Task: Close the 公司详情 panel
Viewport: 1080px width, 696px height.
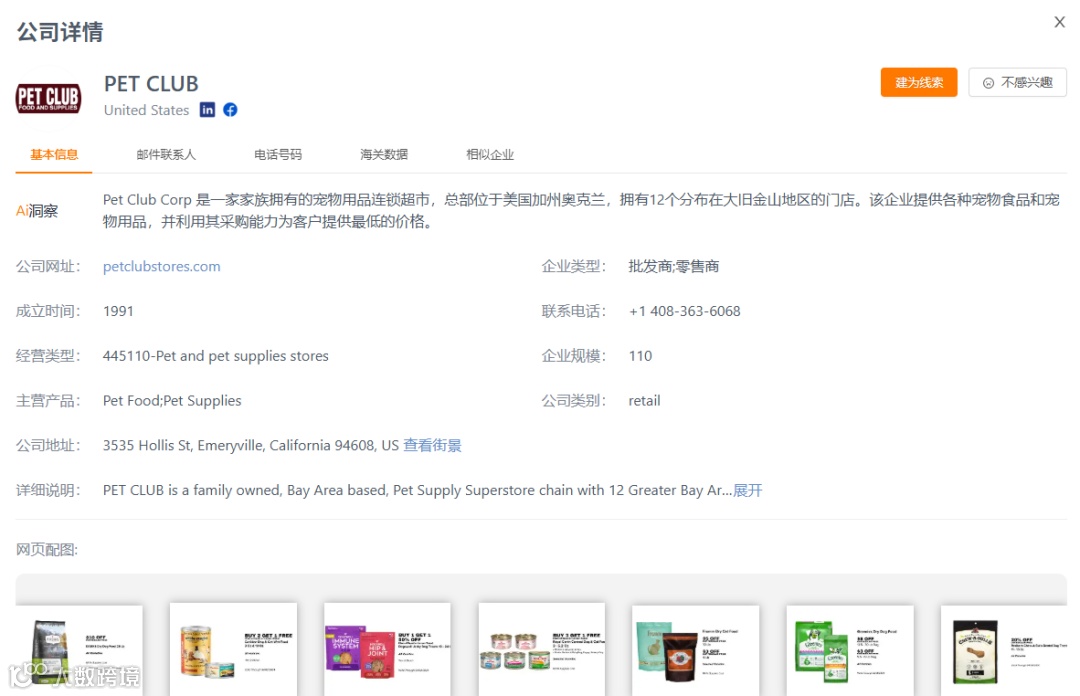Action: coord(1059,22)
